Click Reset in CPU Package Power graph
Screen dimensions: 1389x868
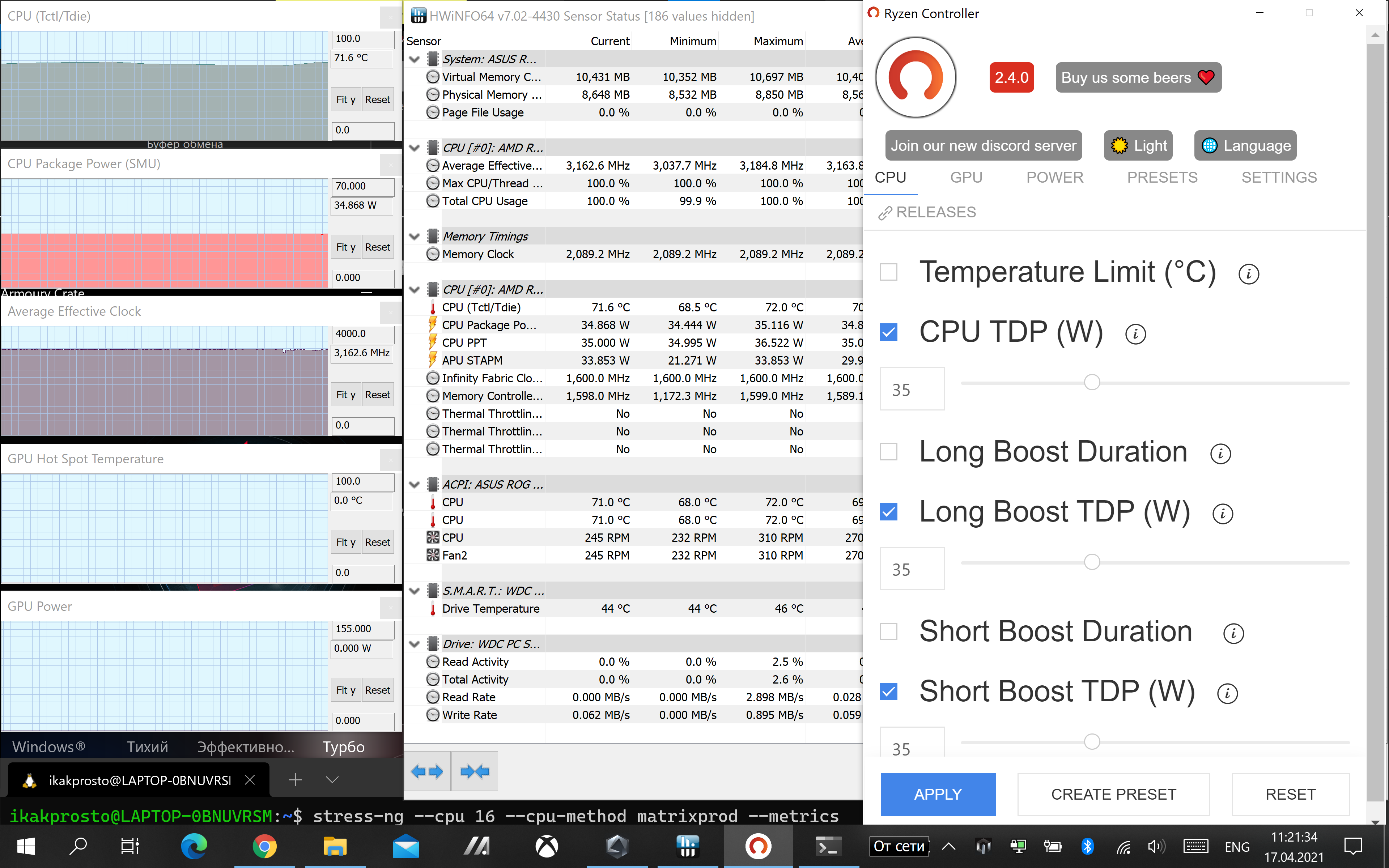(x=377, y=247)
